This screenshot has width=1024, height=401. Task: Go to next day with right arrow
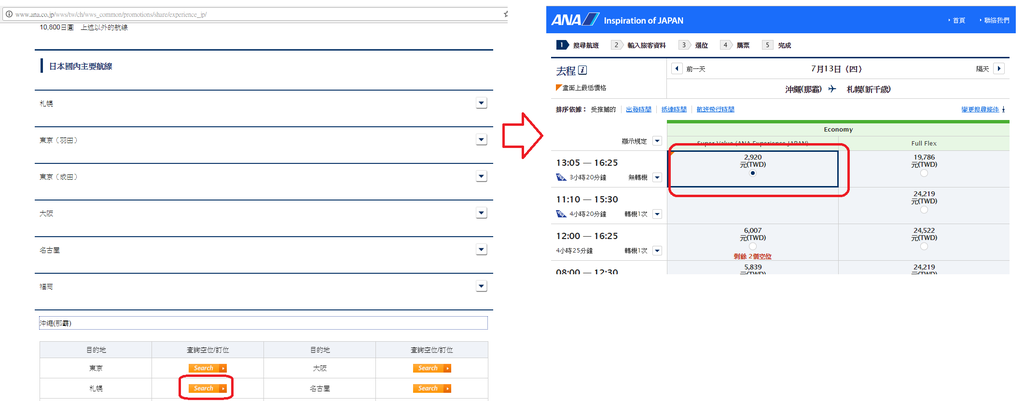pos(999,69)
